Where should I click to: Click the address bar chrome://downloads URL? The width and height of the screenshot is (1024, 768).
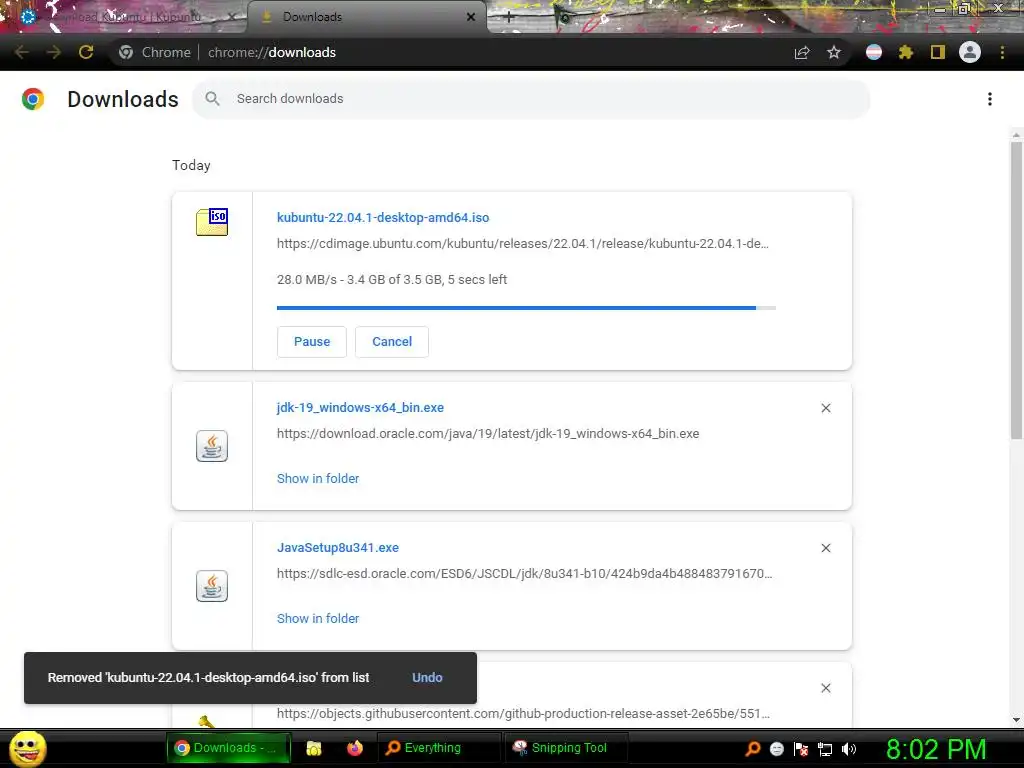(x=272, y=52)
